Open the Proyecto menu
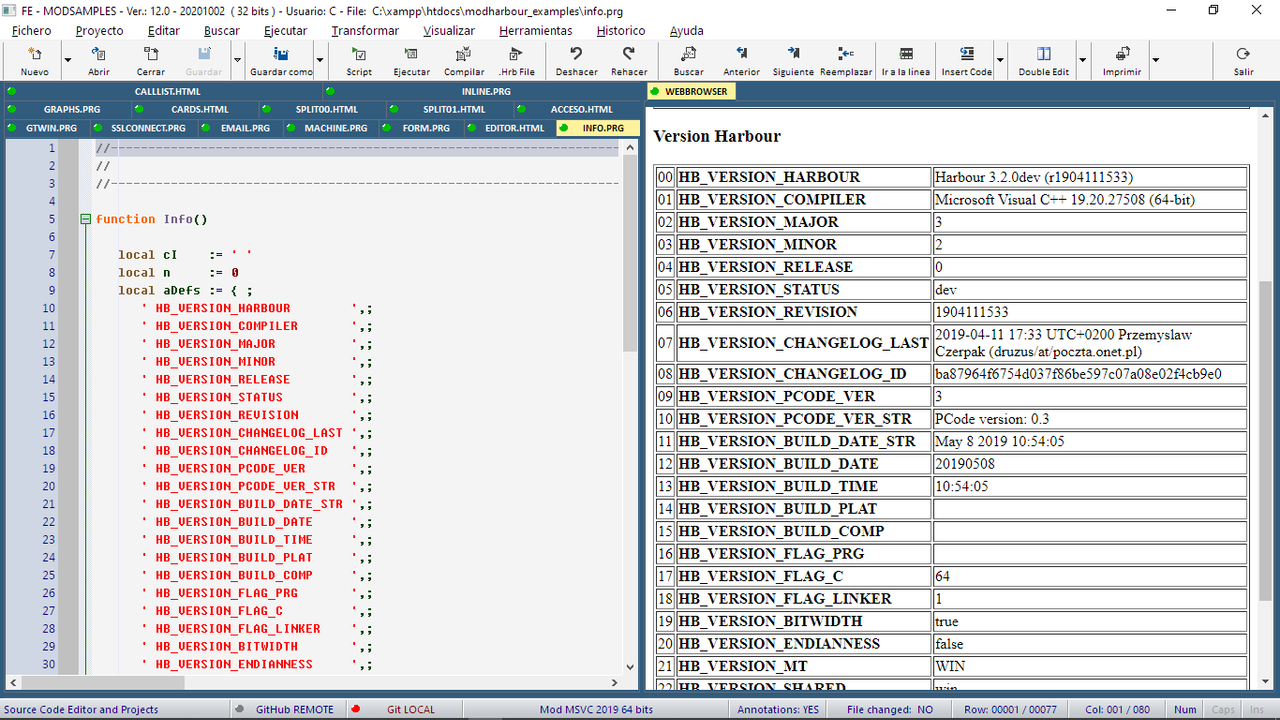The image size is (1280, 720). tap(100, 31)
